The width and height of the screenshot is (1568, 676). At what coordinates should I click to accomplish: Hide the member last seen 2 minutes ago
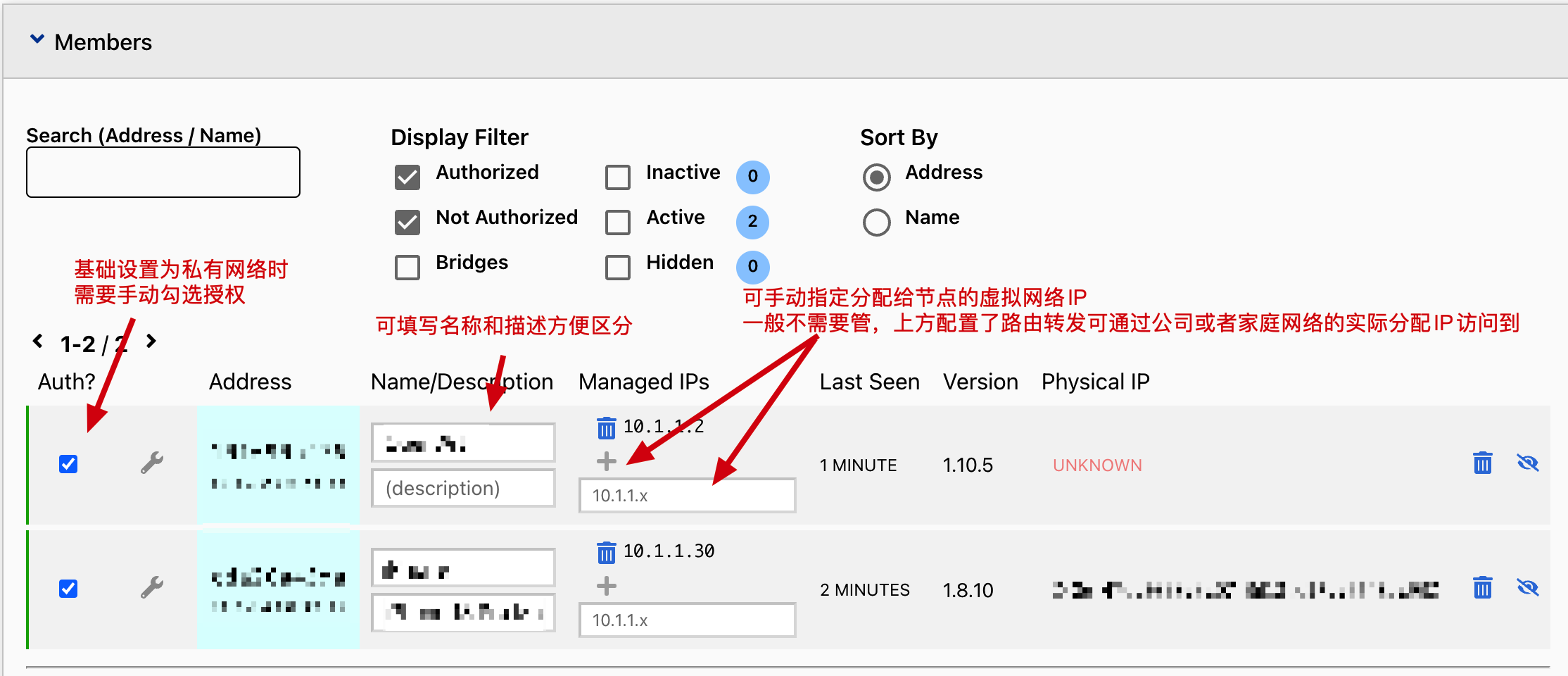click(1527, 588)
